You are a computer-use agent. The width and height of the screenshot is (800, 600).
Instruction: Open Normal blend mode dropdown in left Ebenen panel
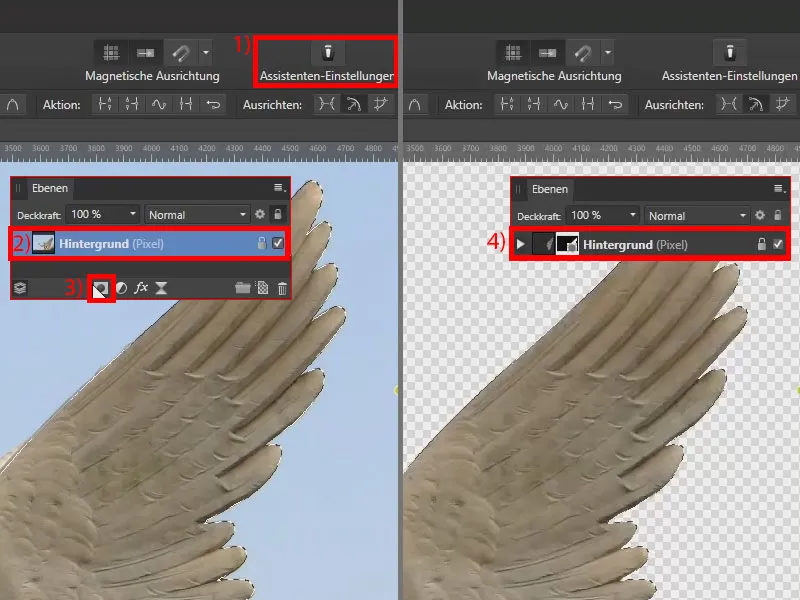tap(197, 215)
